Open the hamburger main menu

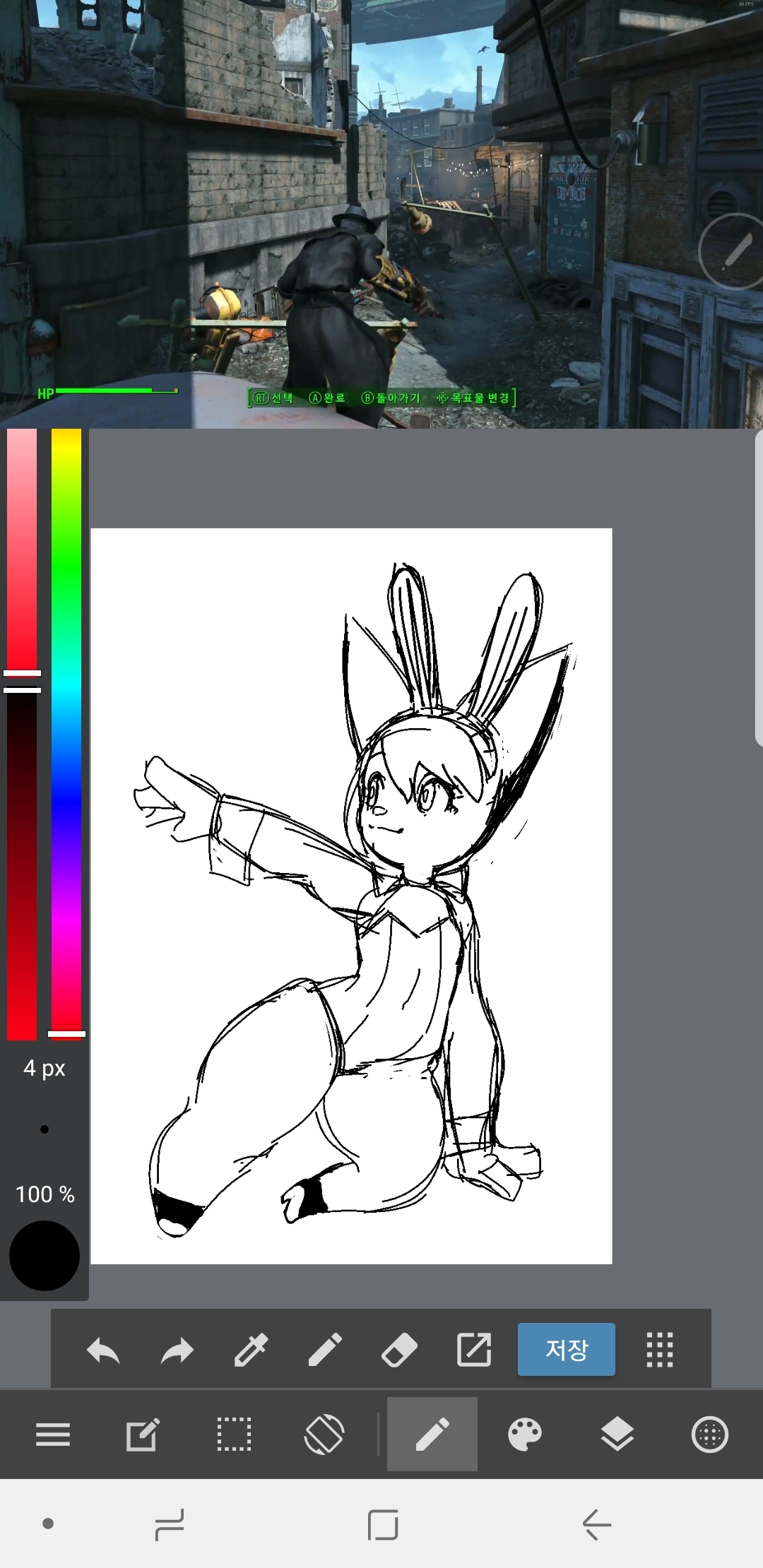pyautogui.click(x=53, y=1435)
